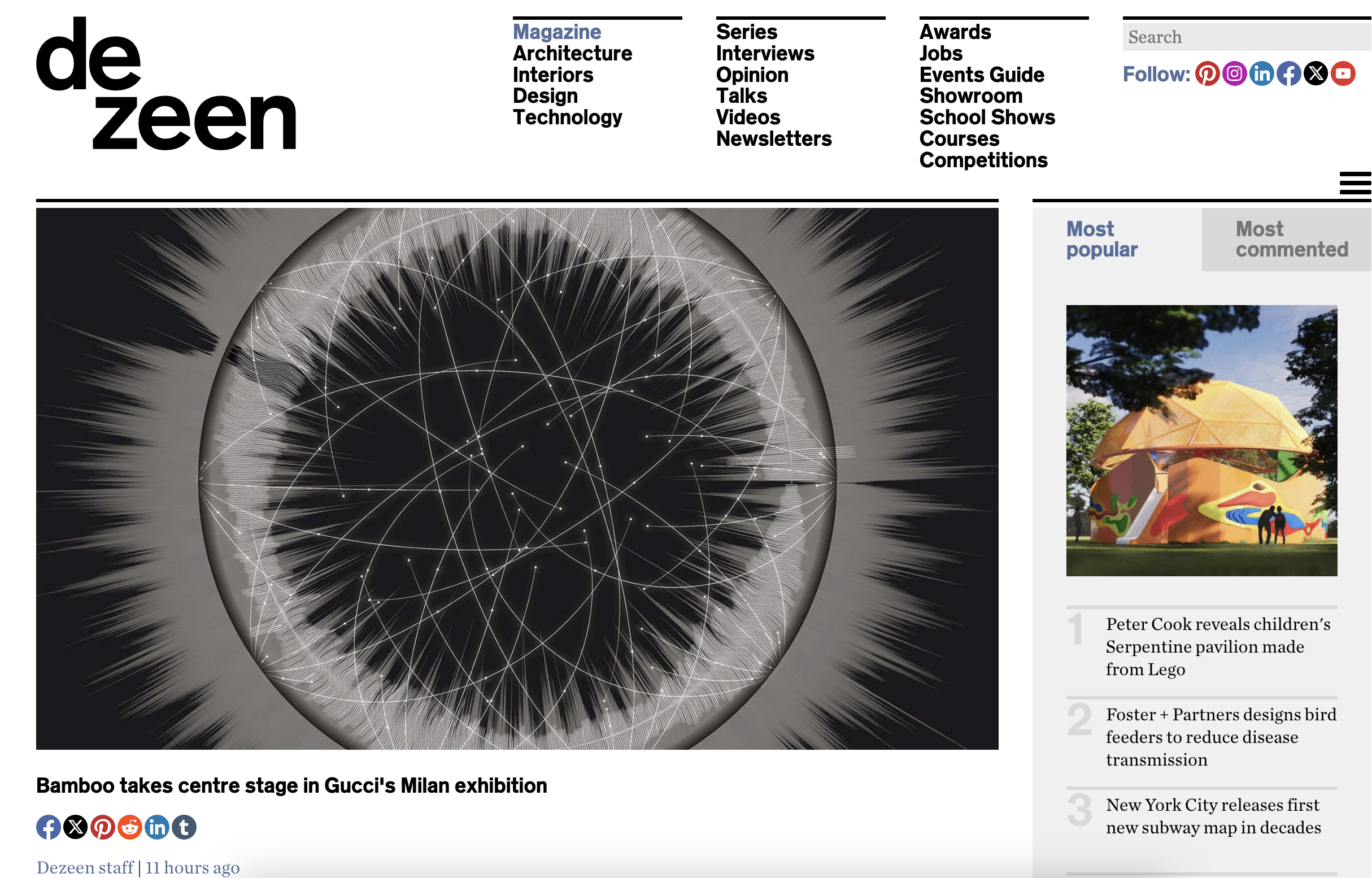Open Dezeen's YouTube channel from Follow row

(1343, 73)
